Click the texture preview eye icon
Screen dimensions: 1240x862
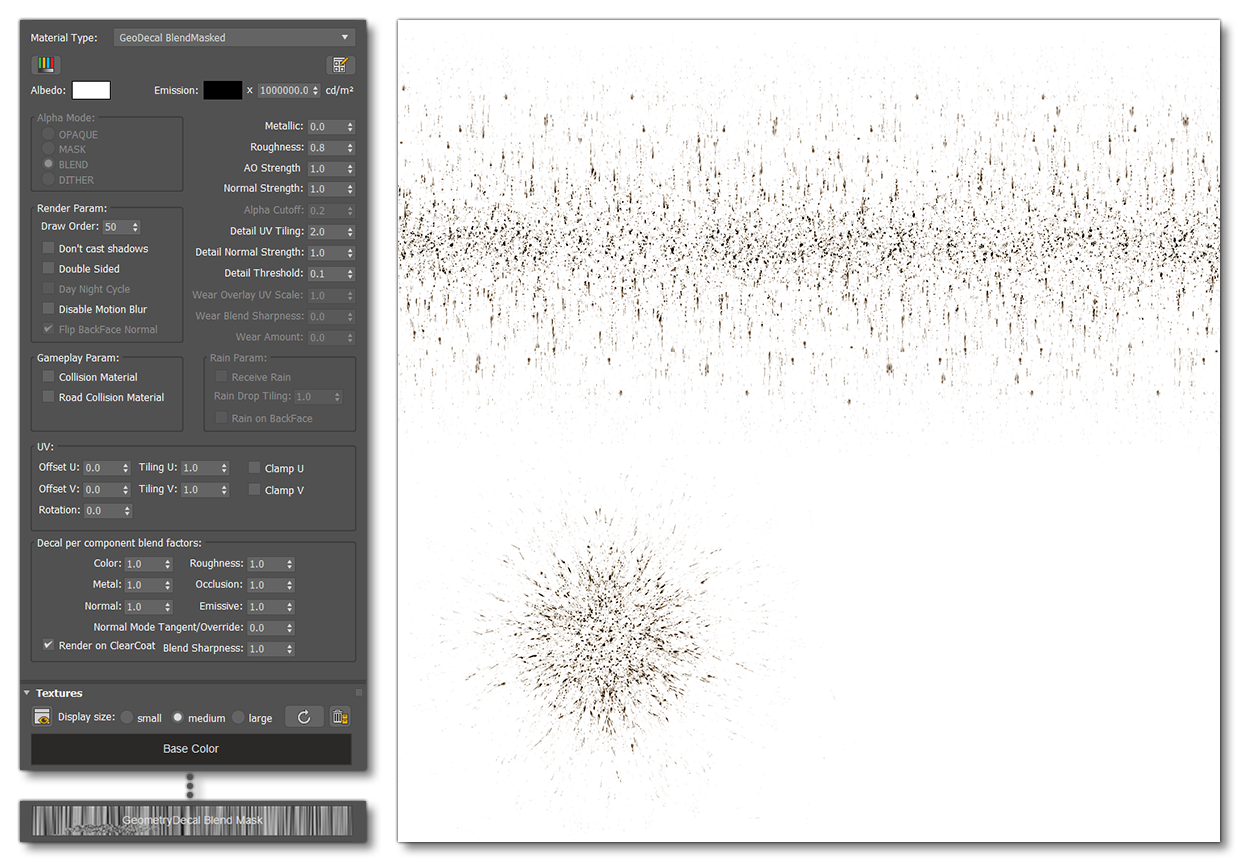pyautogui.click(x=41, y=716)
